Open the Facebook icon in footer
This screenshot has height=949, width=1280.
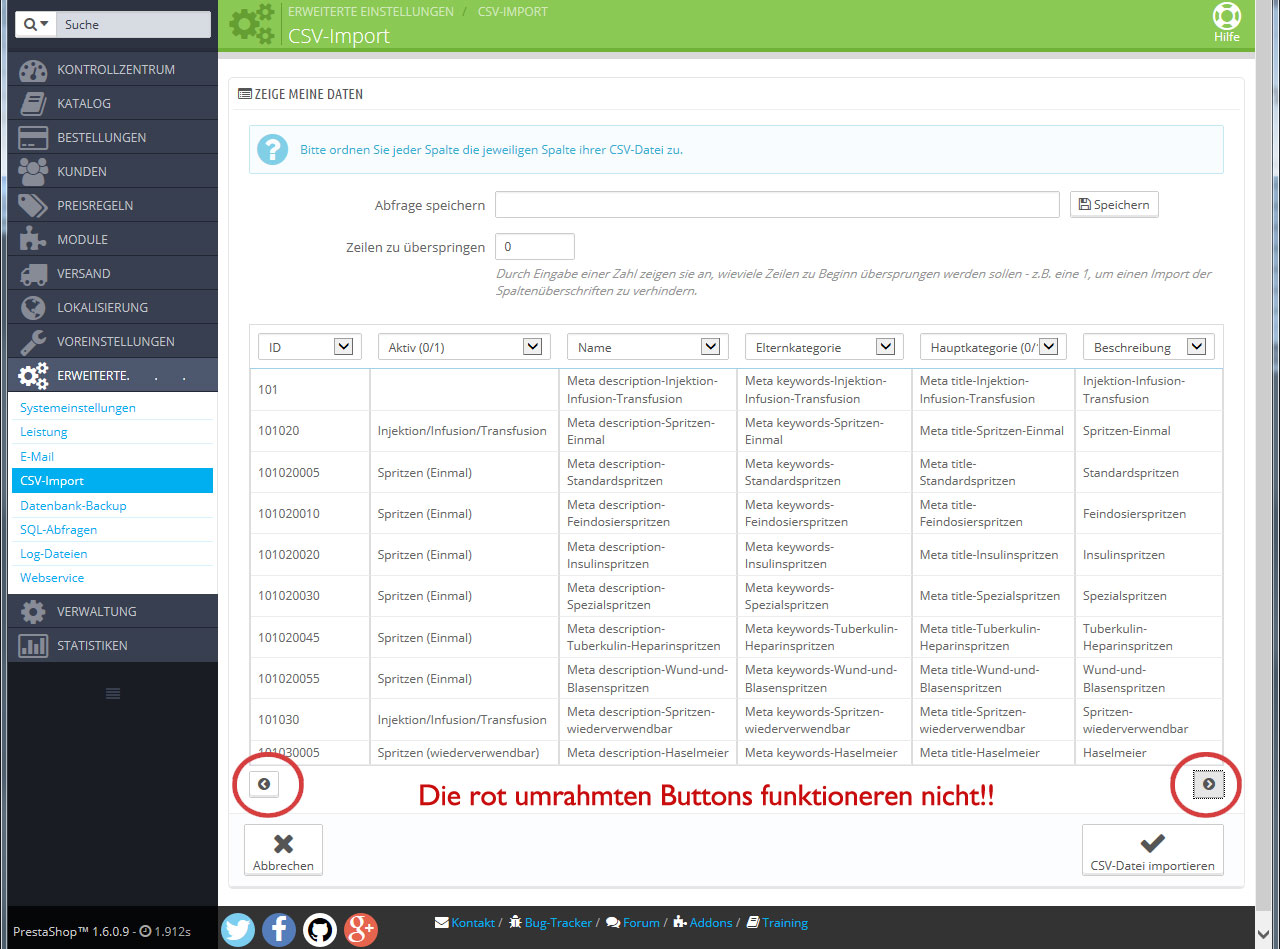(279, 929)
